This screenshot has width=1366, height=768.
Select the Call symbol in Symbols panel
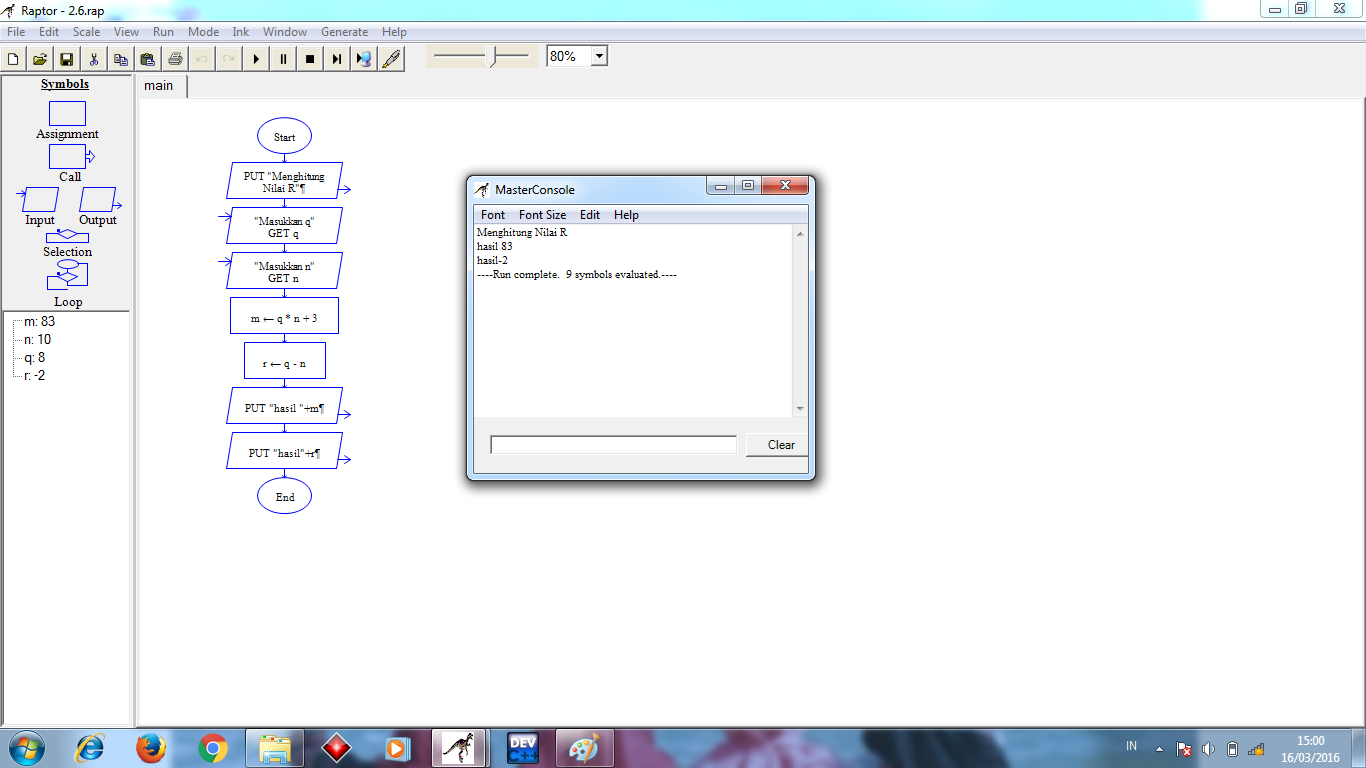pos(66,157)
